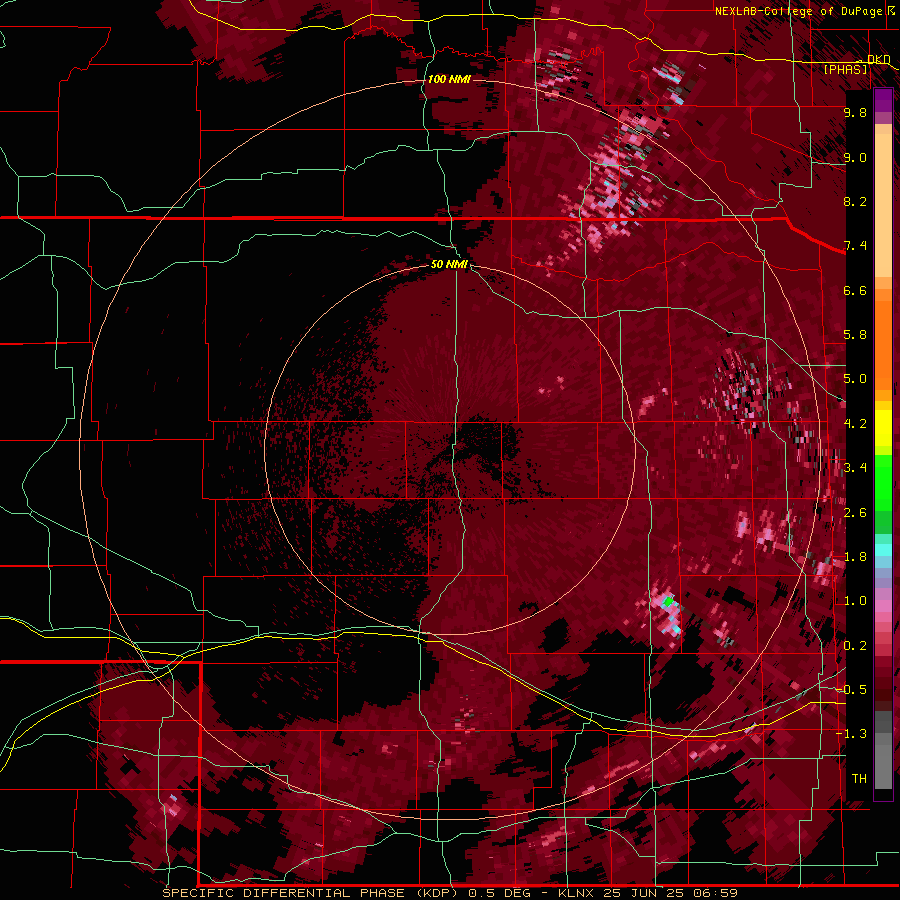Pick the pink segment of the color bar
This screenshot has width=900, height=900.
883,605
